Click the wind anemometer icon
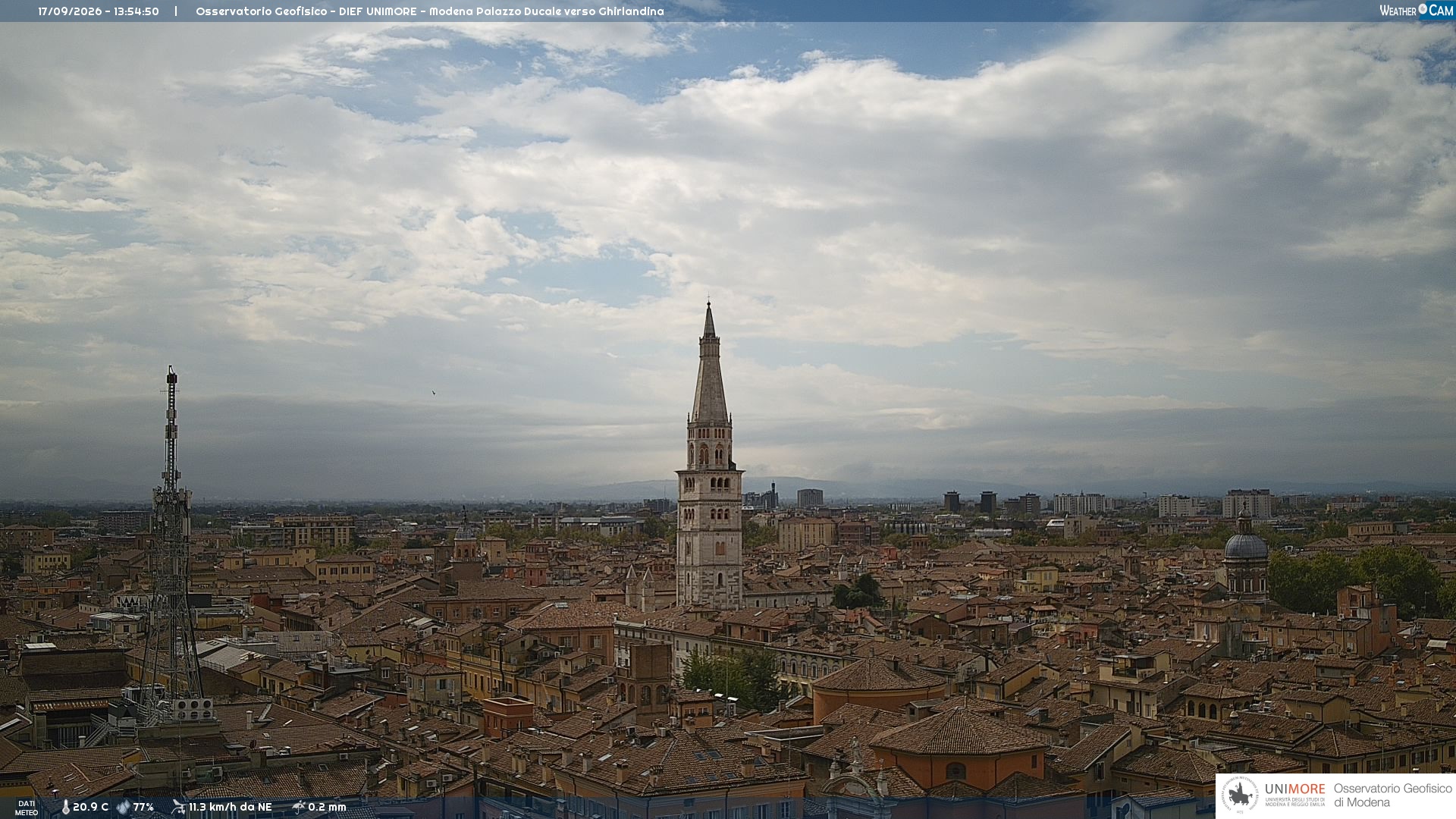This screenshot has width=1456, height=819. pyautogui.click(x=178, y=807)
